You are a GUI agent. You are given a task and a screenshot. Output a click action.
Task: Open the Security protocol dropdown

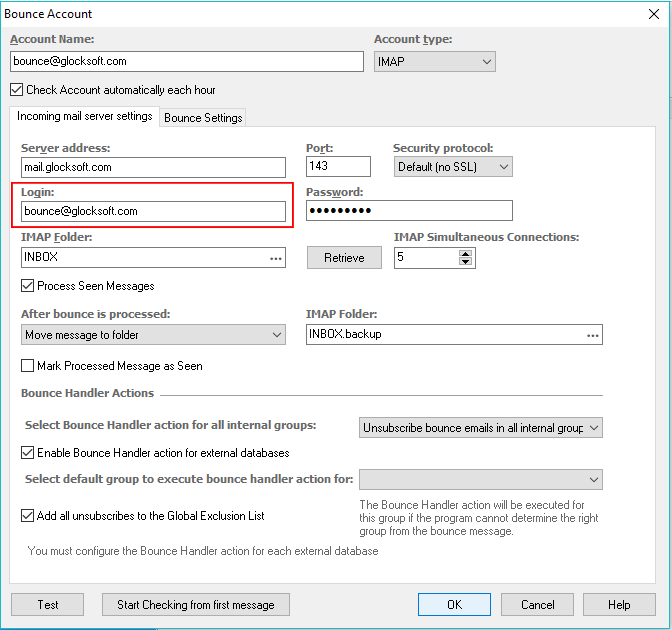[453, 167]
